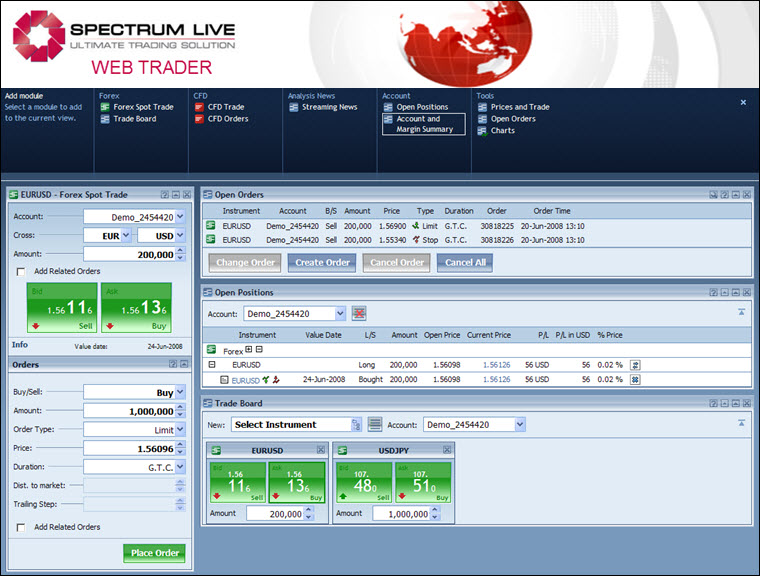This screenshot has height=576, width=760.
Task: Click the list view icon in Trade Board
Action: (375, 425)
